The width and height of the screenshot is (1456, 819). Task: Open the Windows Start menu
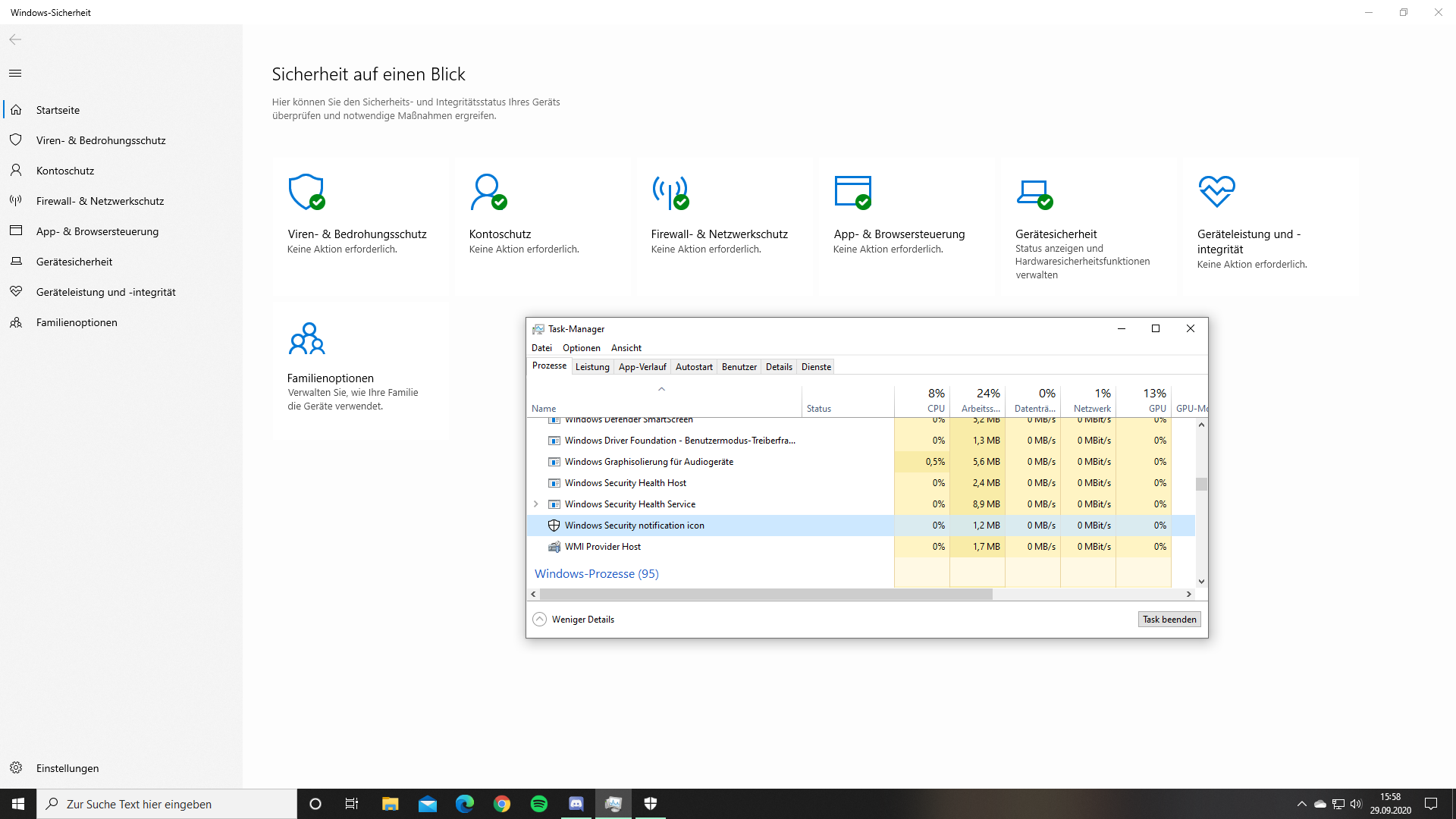pyautogui.click(x=18, y=804)
